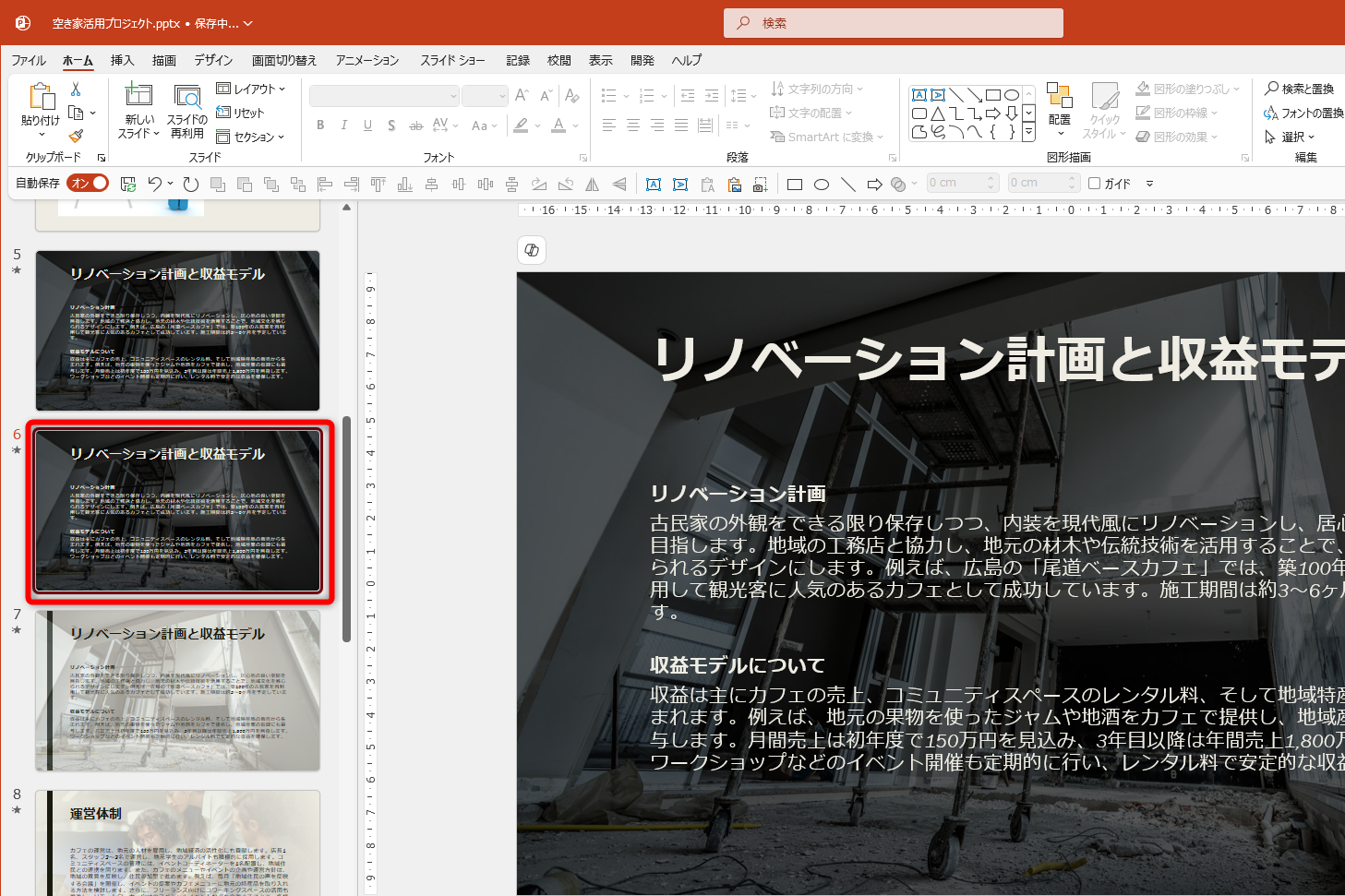
Task: Toggle the AutoSave (自動保存) switch off
Action: pos(88,183)
